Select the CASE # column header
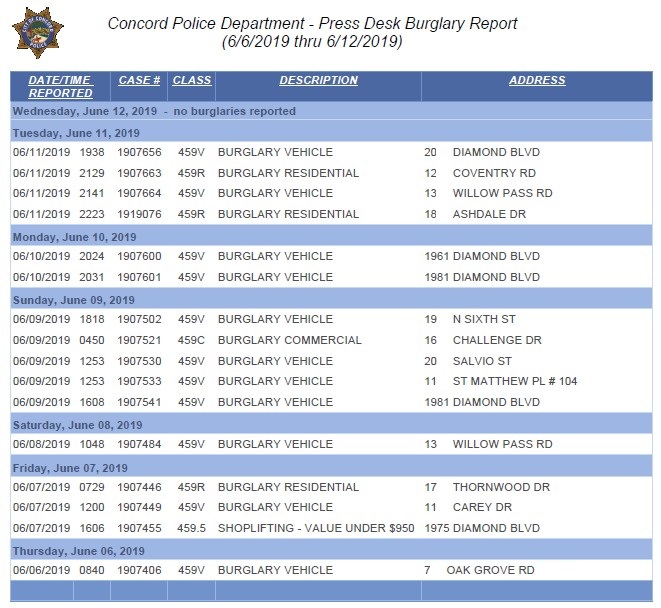Image resolution: width=661 pixels, height=608 pixels. 139,80
